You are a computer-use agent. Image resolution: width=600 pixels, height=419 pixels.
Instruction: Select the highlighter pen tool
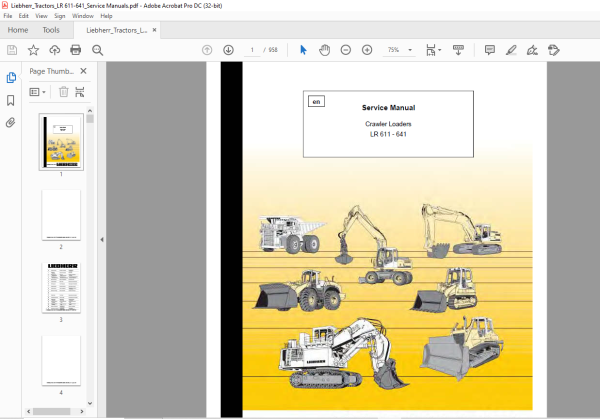coord(511,50)
